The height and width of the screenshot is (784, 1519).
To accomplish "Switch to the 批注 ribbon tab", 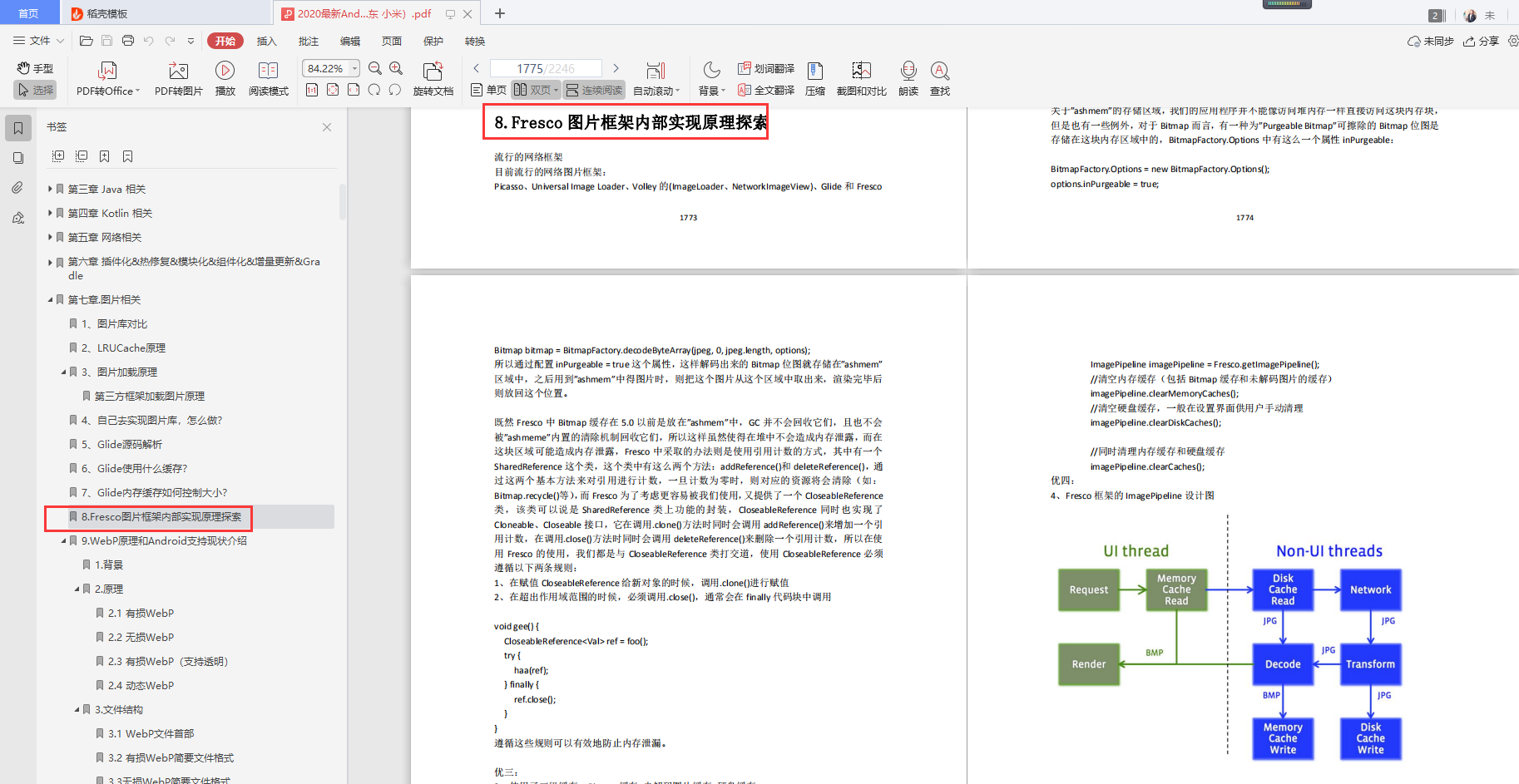I will tap(309, 41).
